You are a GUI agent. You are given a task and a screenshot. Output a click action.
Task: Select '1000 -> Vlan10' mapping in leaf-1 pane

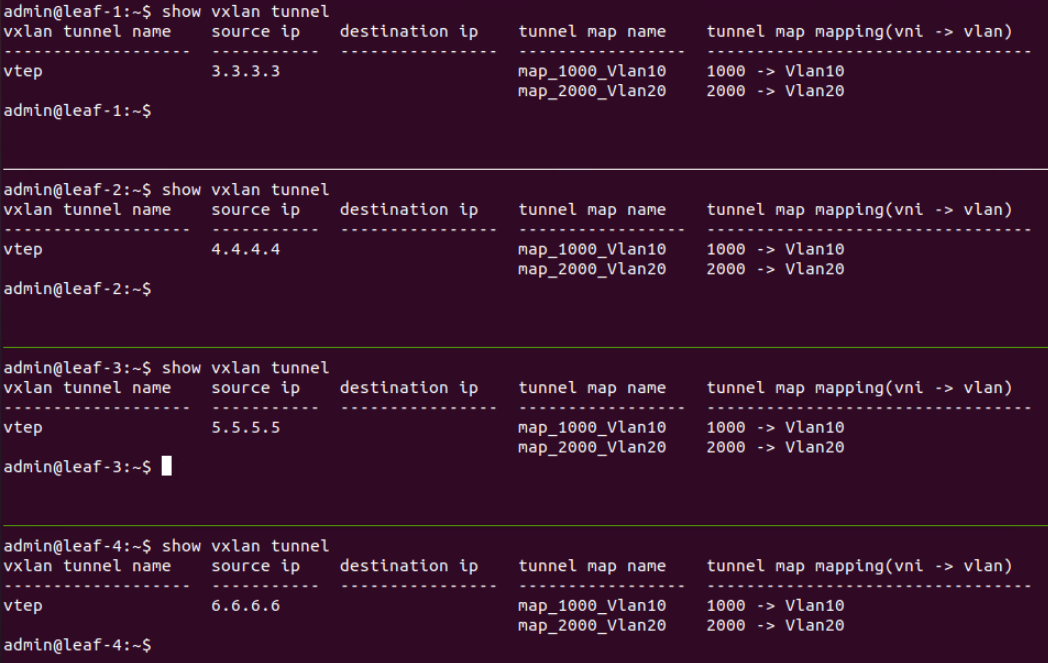point(775,72)
